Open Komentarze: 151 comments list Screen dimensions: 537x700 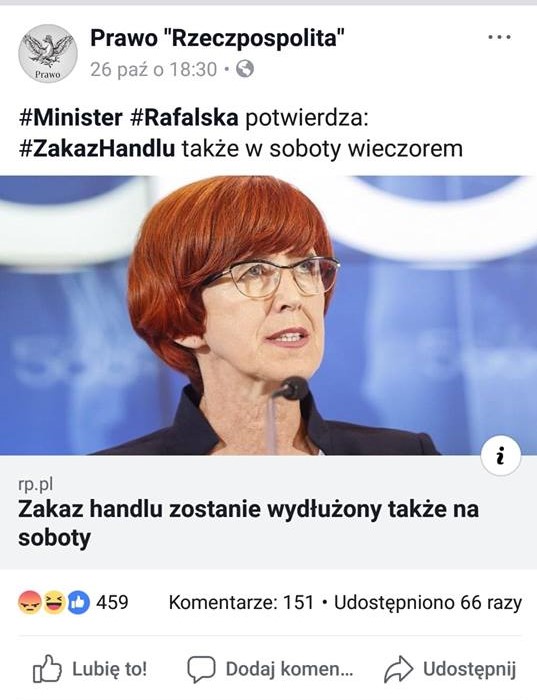tap(241, 603)
